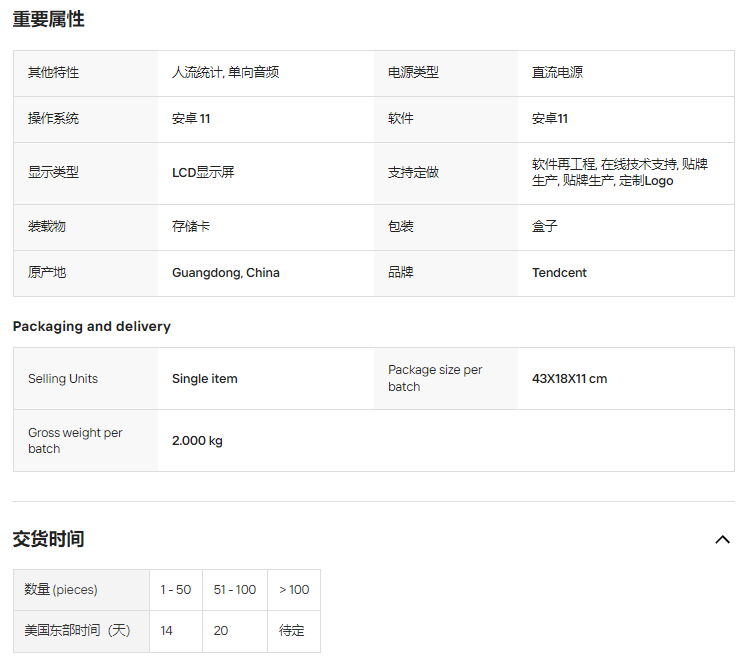Click the 软件 label cell
This screenshot has width=754, height=666.
pyautogui.click(x=446, y=119)
